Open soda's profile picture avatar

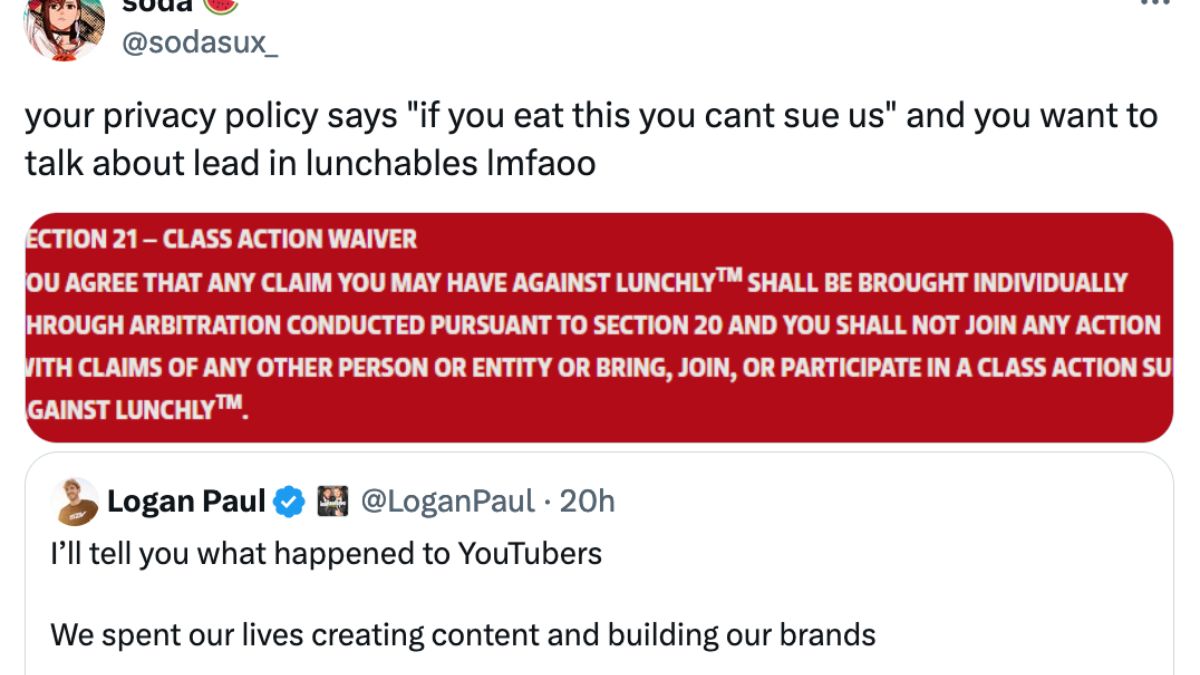pyautogui.click(x=64, y=28)
